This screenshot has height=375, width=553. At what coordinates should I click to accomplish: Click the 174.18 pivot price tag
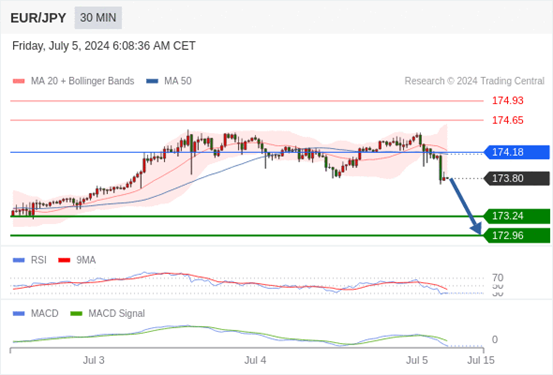pos(516,152)
